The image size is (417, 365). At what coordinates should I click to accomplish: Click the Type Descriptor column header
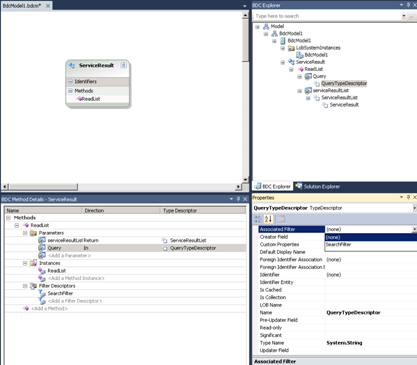pos(203,210)
